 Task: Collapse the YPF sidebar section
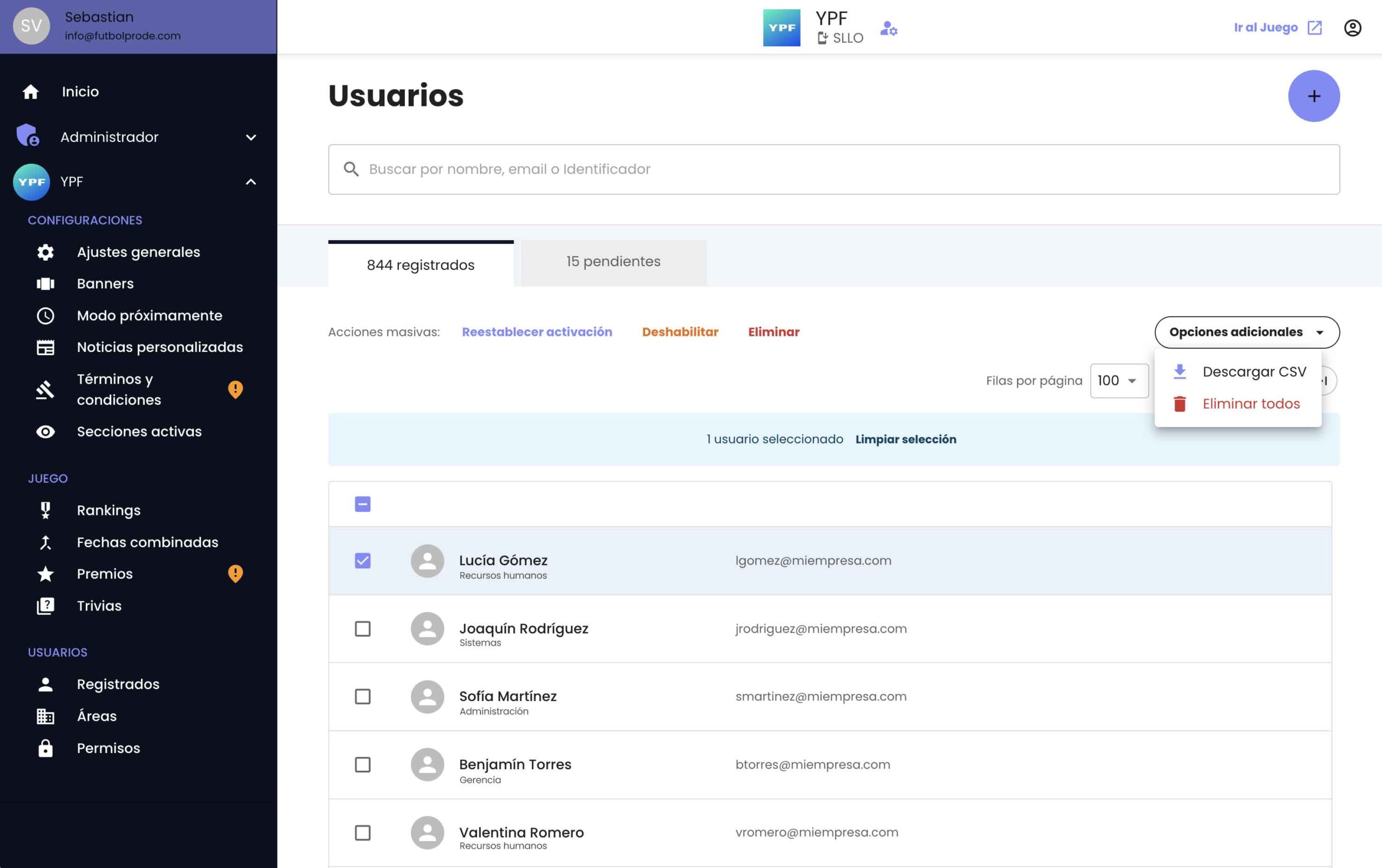click(x=250, y=182)
